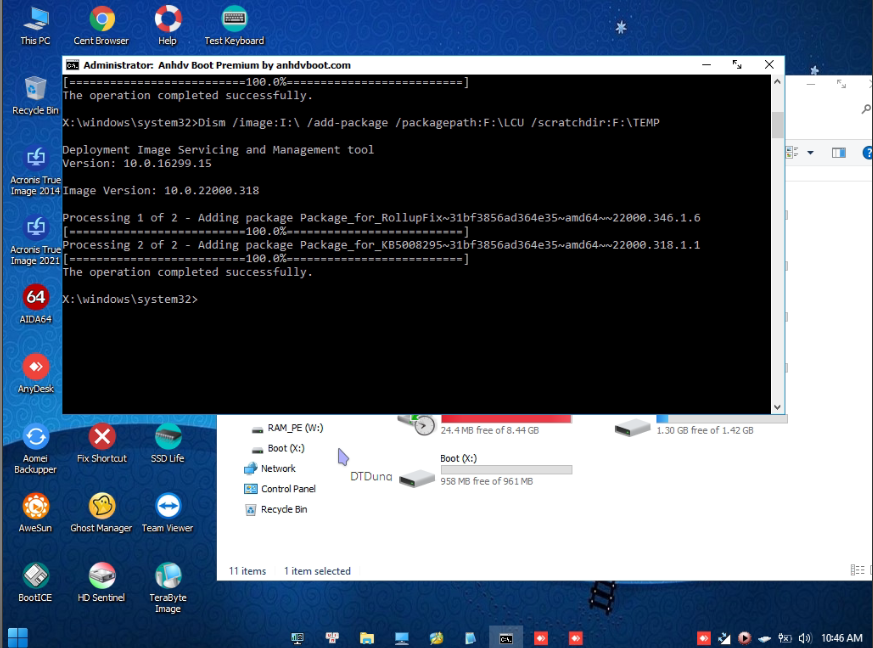Click the first AnyDesk taskbar button

pyautogui.click(x=541, y=638)
